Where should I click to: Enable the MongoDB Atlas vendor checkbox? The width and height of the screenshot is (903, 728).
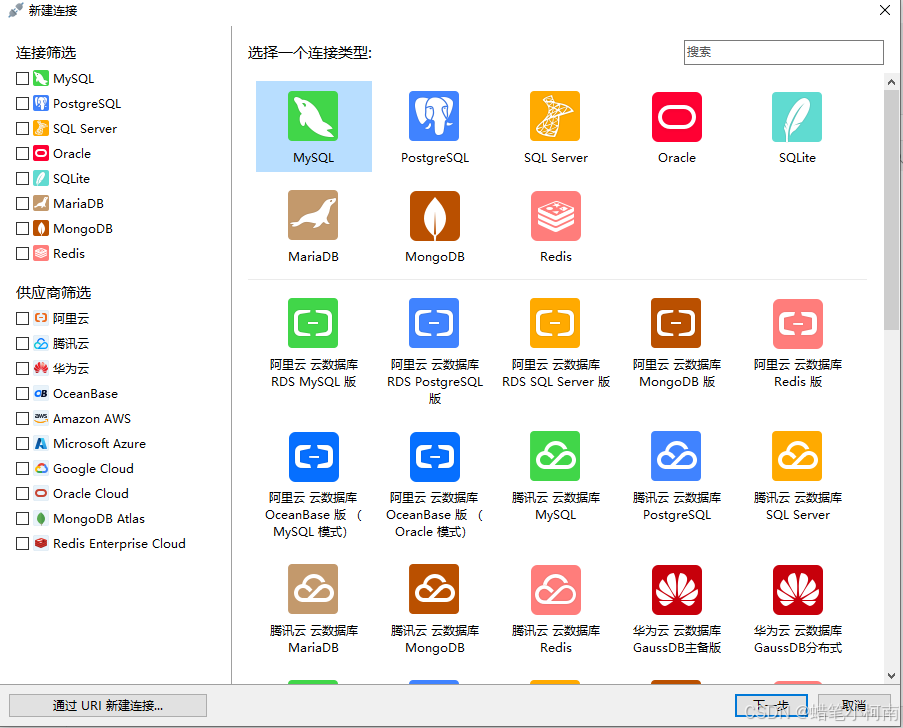pos(22,518)
